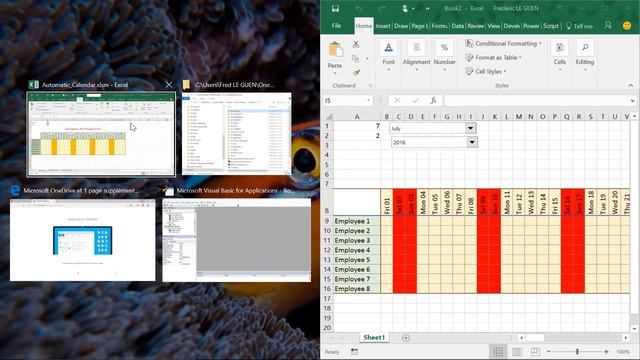The height and width of the screenshot is (360, 640).
Task: Open the month dropdown showing July
Action: coord(470,128)
